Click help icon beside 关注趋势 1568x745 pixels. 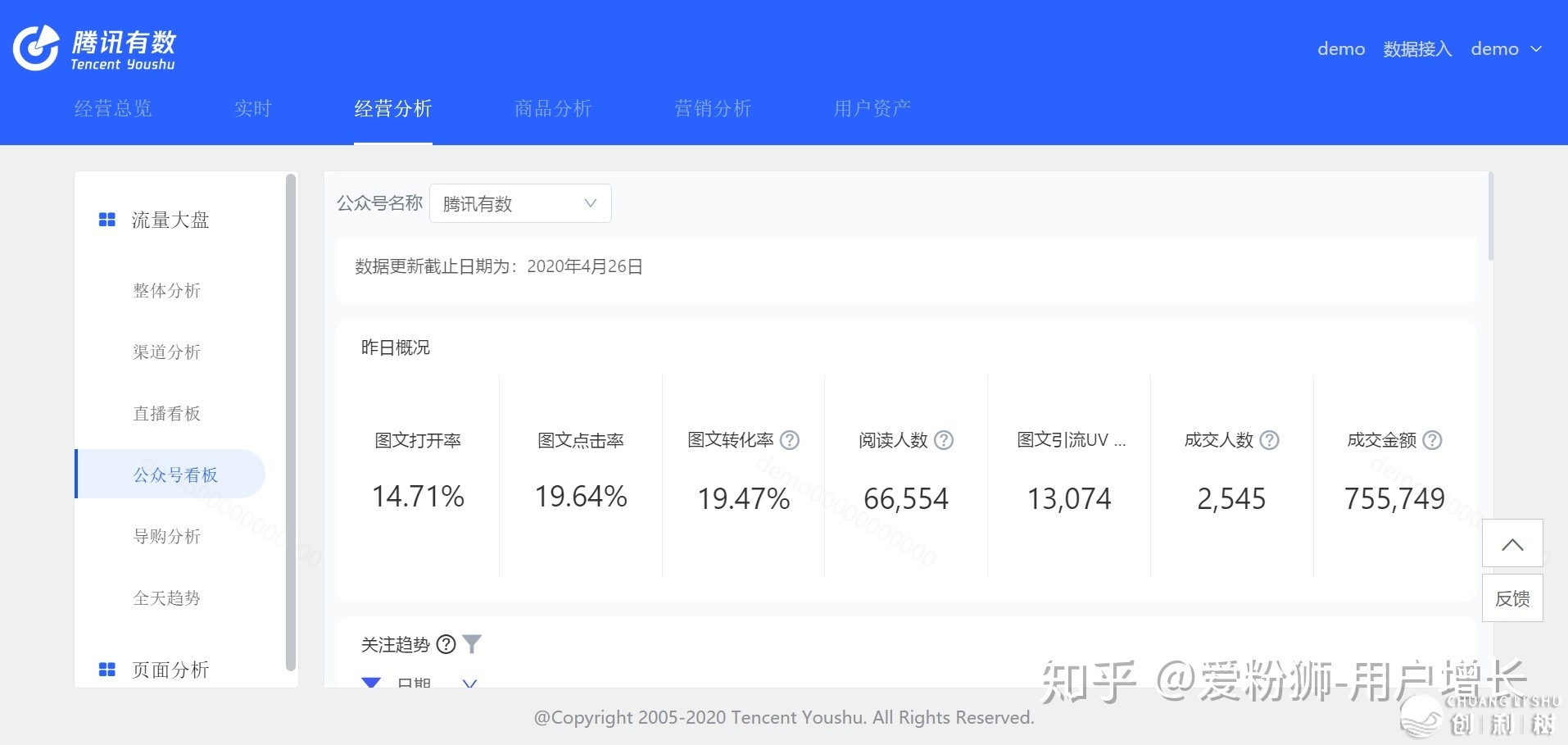(446, 644)
